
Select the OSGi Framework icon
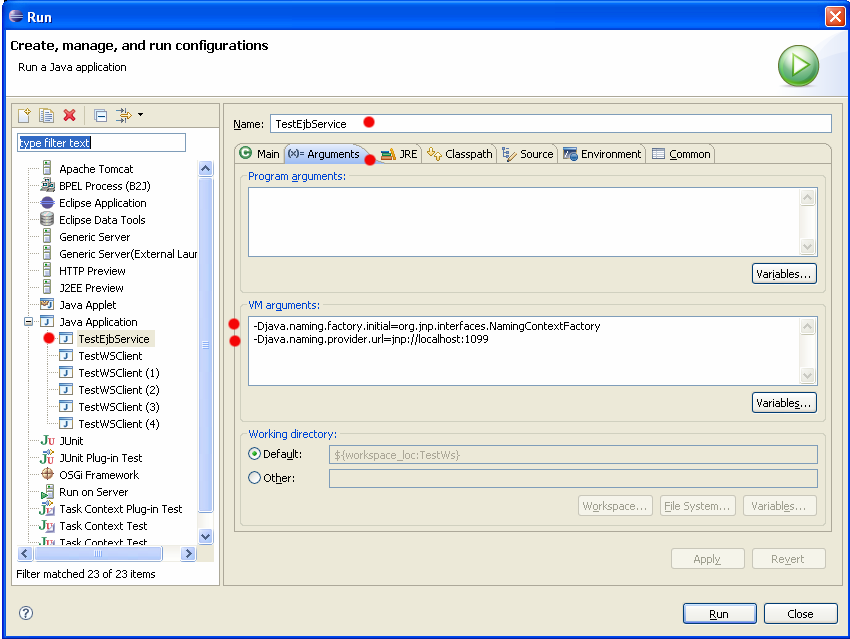click(x=48, y=474)
